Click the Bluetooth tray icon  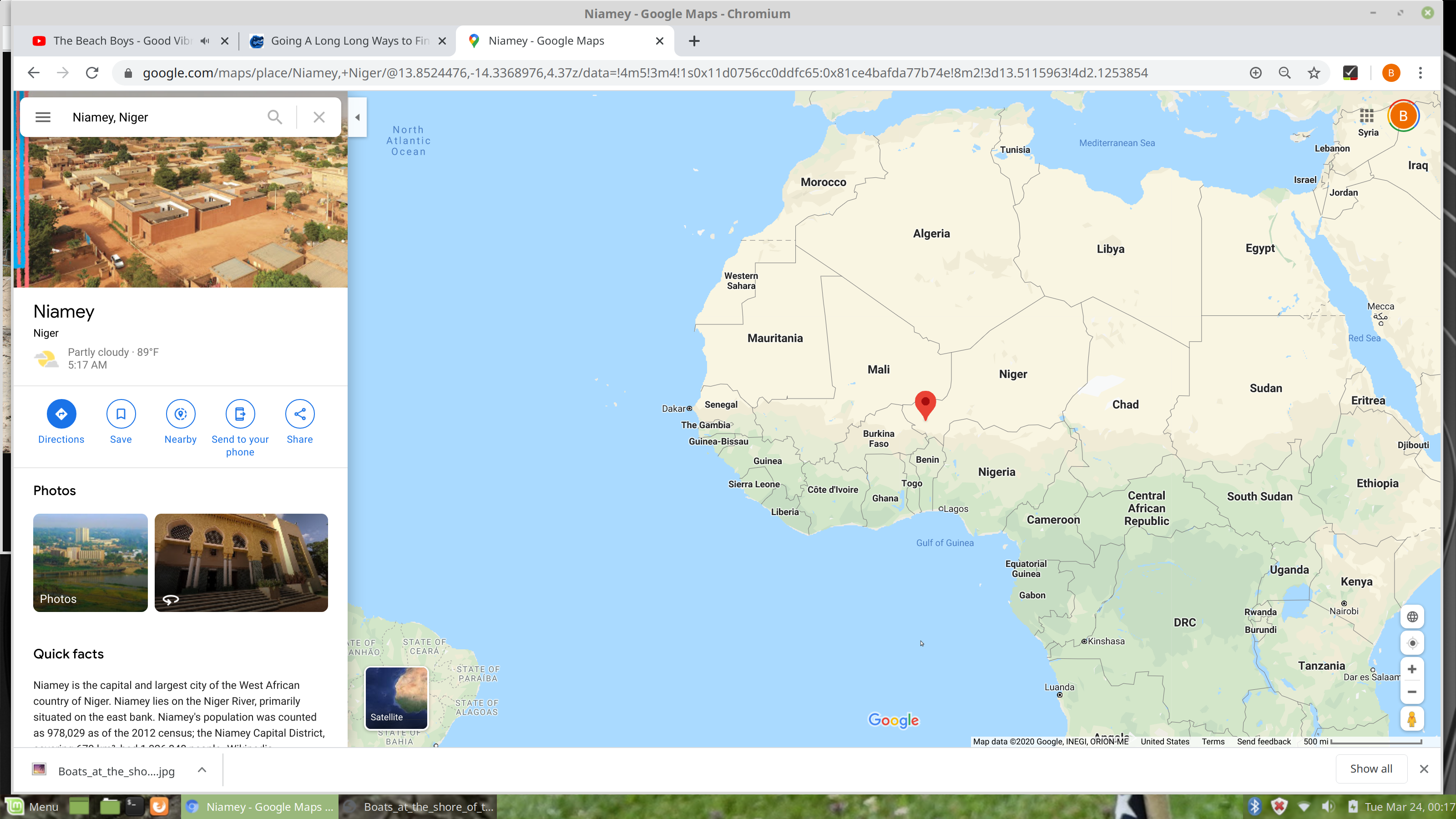pyautogui.click(x=1254, y=807)
